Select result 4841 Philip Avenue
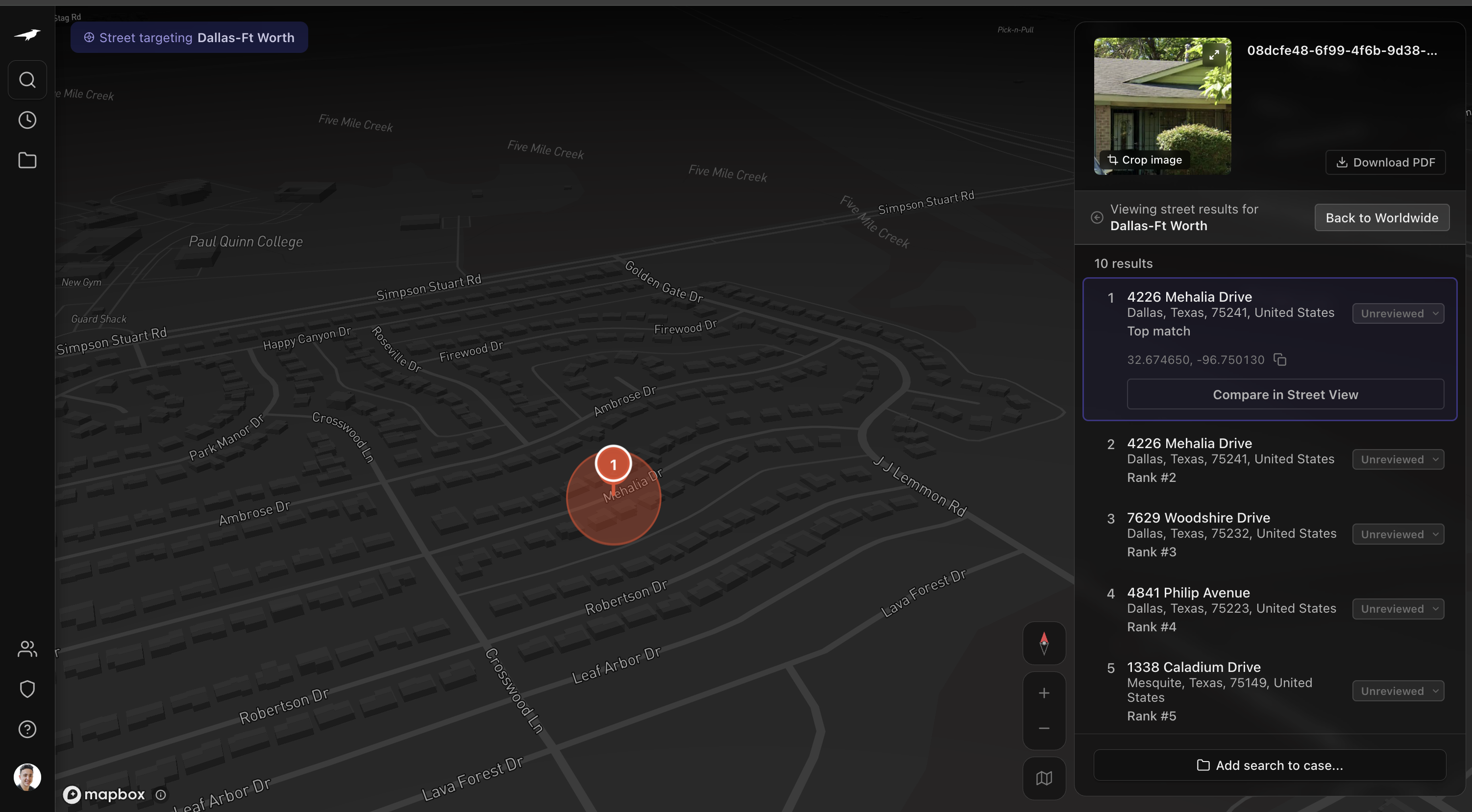1472x812 pixels. (1270, 609)
